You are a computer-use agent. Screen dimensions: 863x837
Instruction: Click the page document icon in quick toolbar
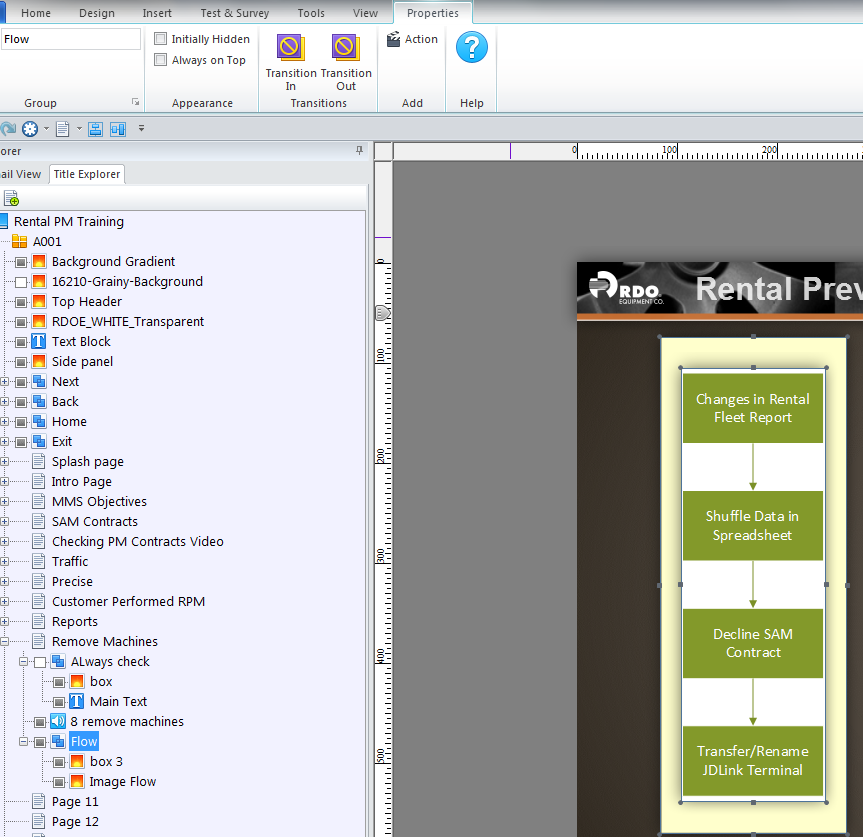[63, 129]
